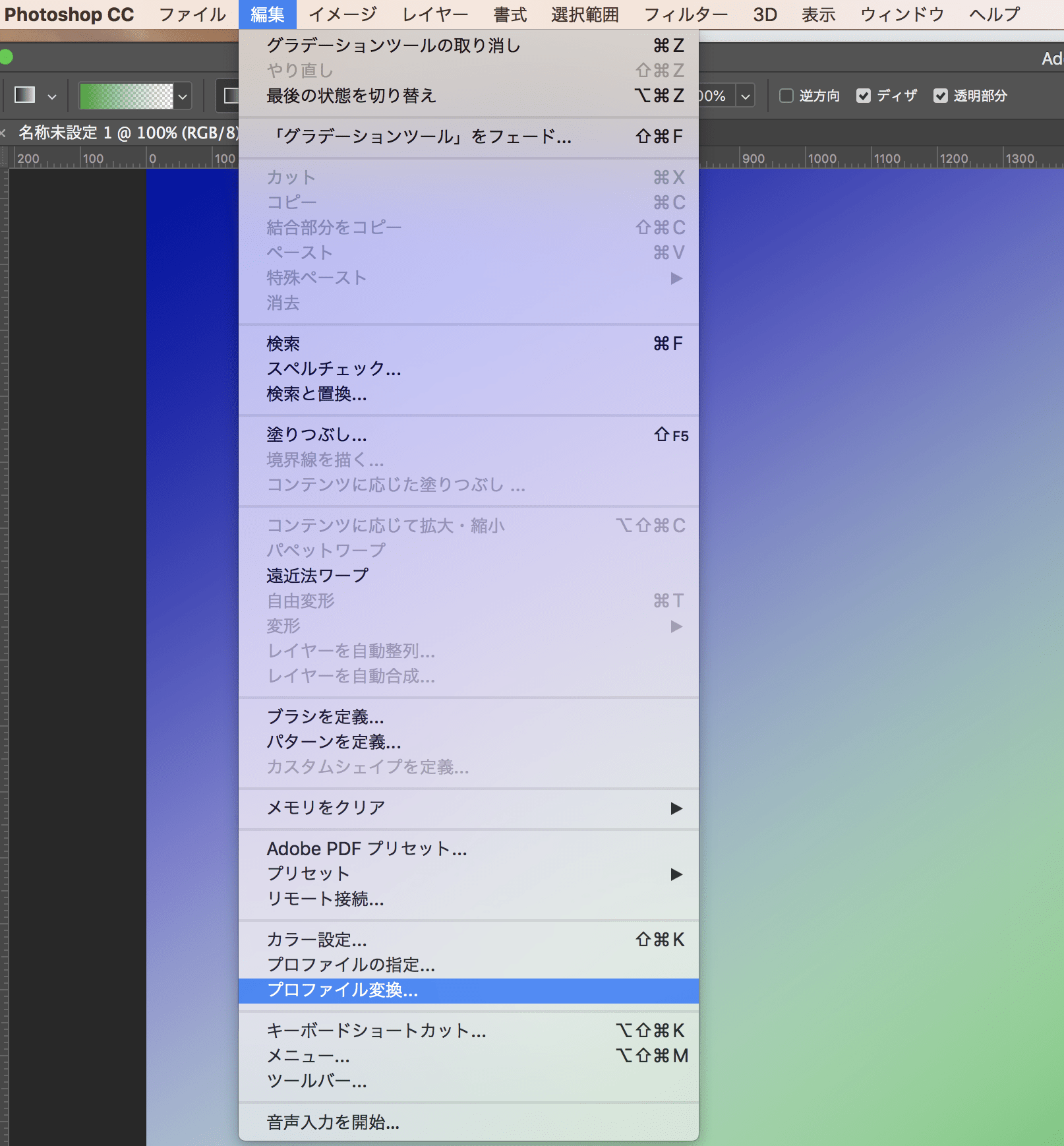Toggle the 透明部分 checkbox

pyautogui.click(x=941, y=96)
